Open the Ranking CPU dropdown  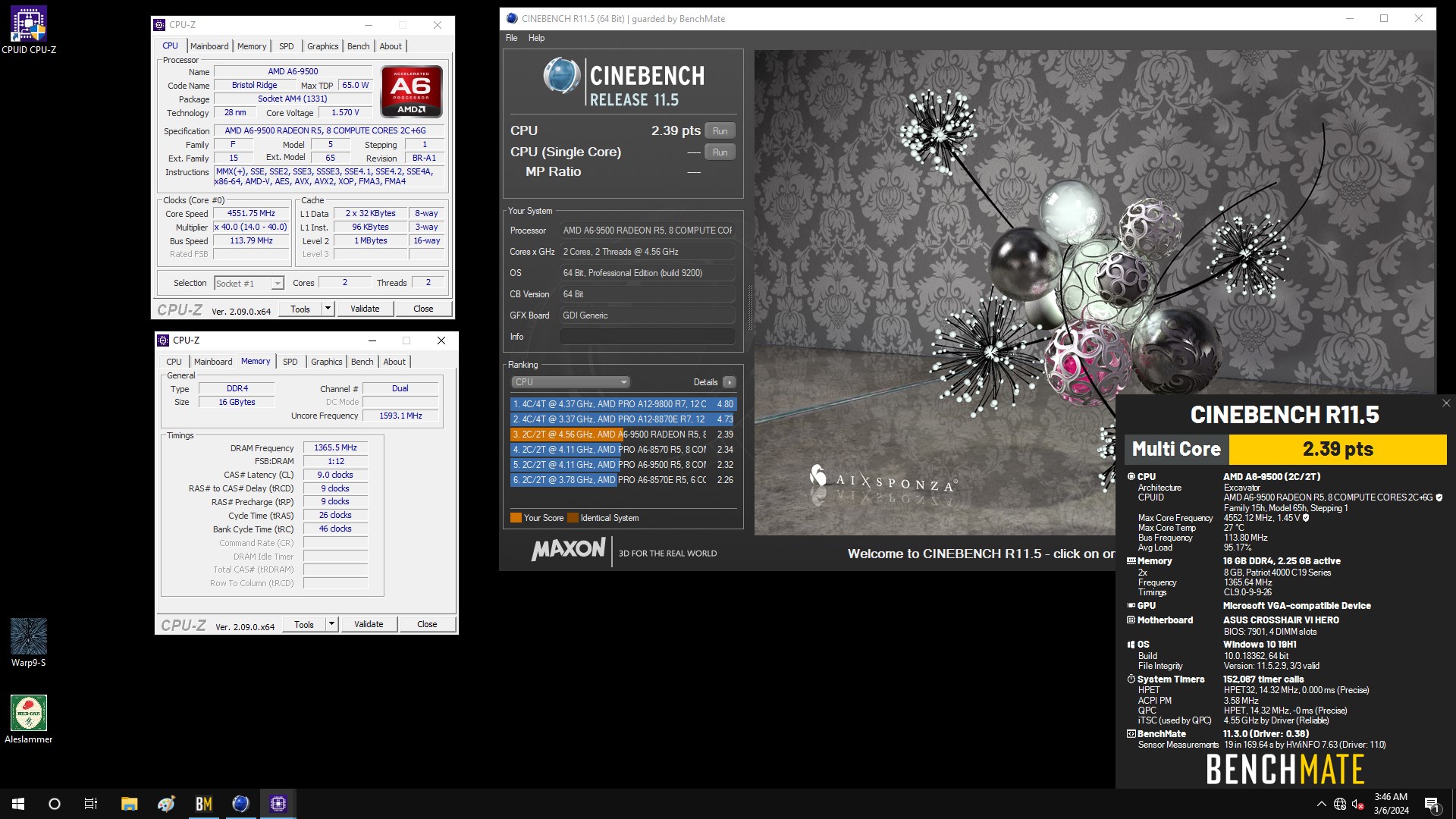571,382
